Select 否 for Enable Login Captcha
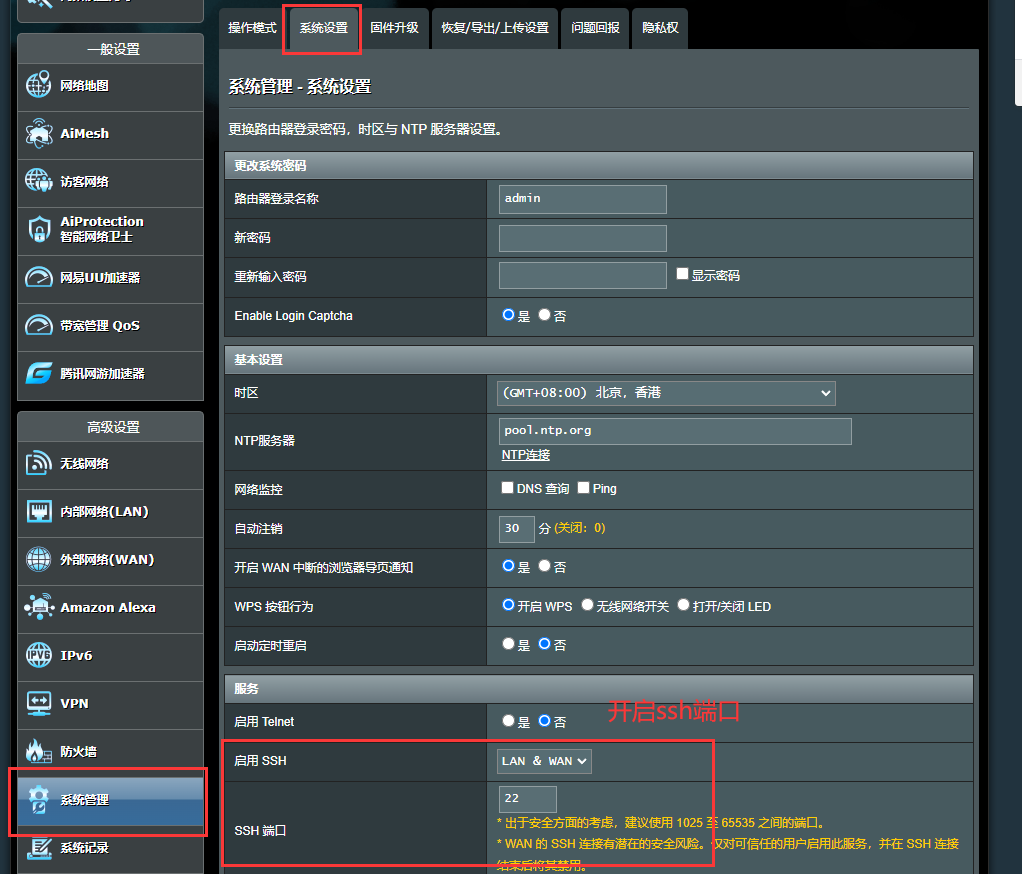The height and width of the screenshot is (874, 1022). coord(544,315)
